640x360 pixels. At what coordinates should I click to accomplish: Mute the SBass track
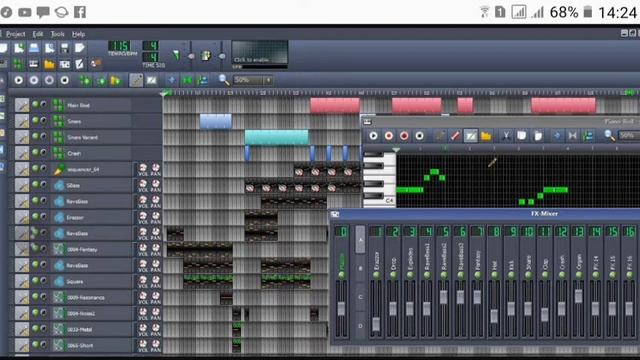[x=35, y=184]
